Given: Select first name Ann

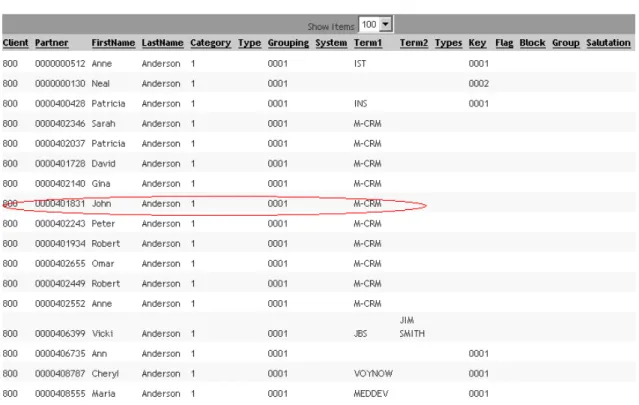Looking at the screenshot, I should click(99, 353).
